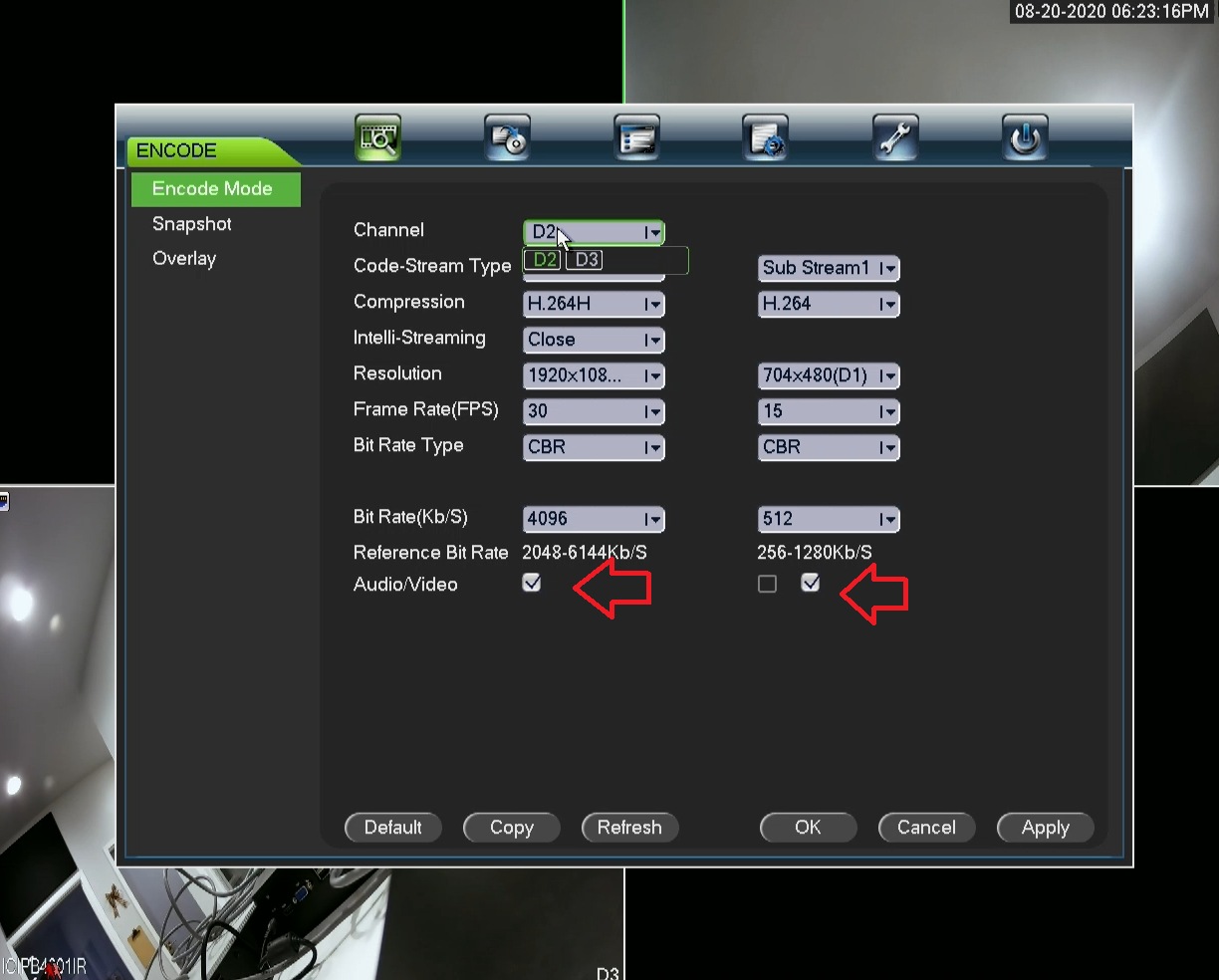Open the Overlay settings section
1219x980 pixels.
[184, 258]
